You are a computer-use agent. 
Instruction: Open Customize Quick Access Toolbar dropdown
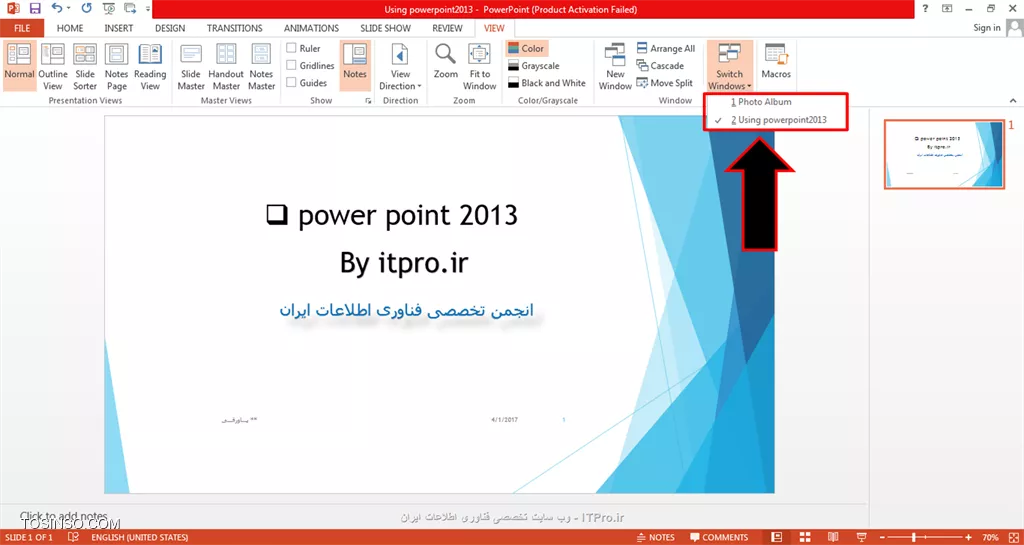point(148,9)
